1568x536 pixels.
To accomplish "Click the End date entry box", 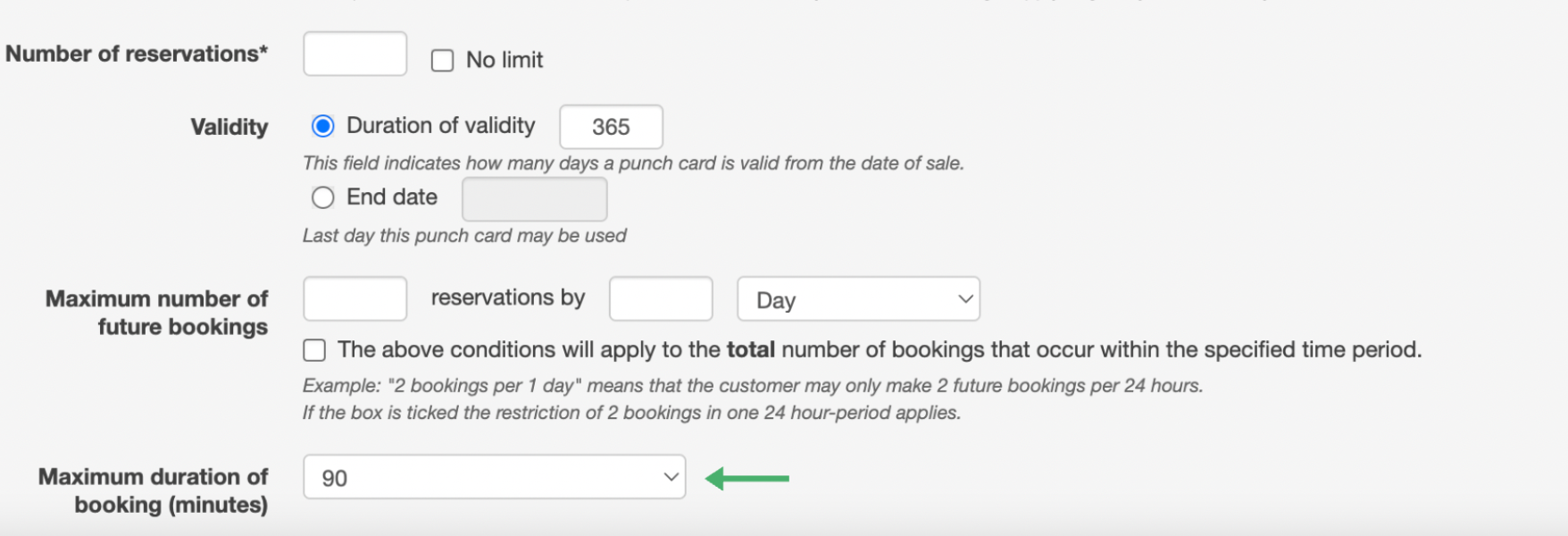I will [534, 198].
